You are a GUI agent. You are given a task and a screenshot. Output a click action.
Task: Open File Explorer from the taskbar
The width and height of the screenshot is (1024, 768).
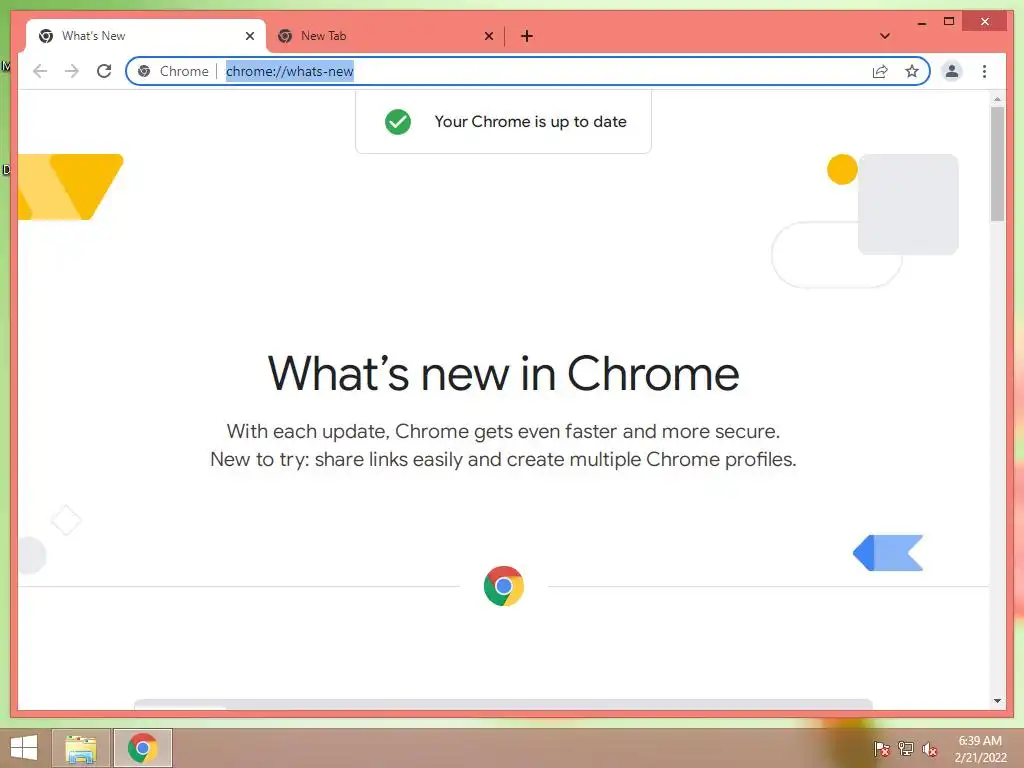(x=80, y=748)
